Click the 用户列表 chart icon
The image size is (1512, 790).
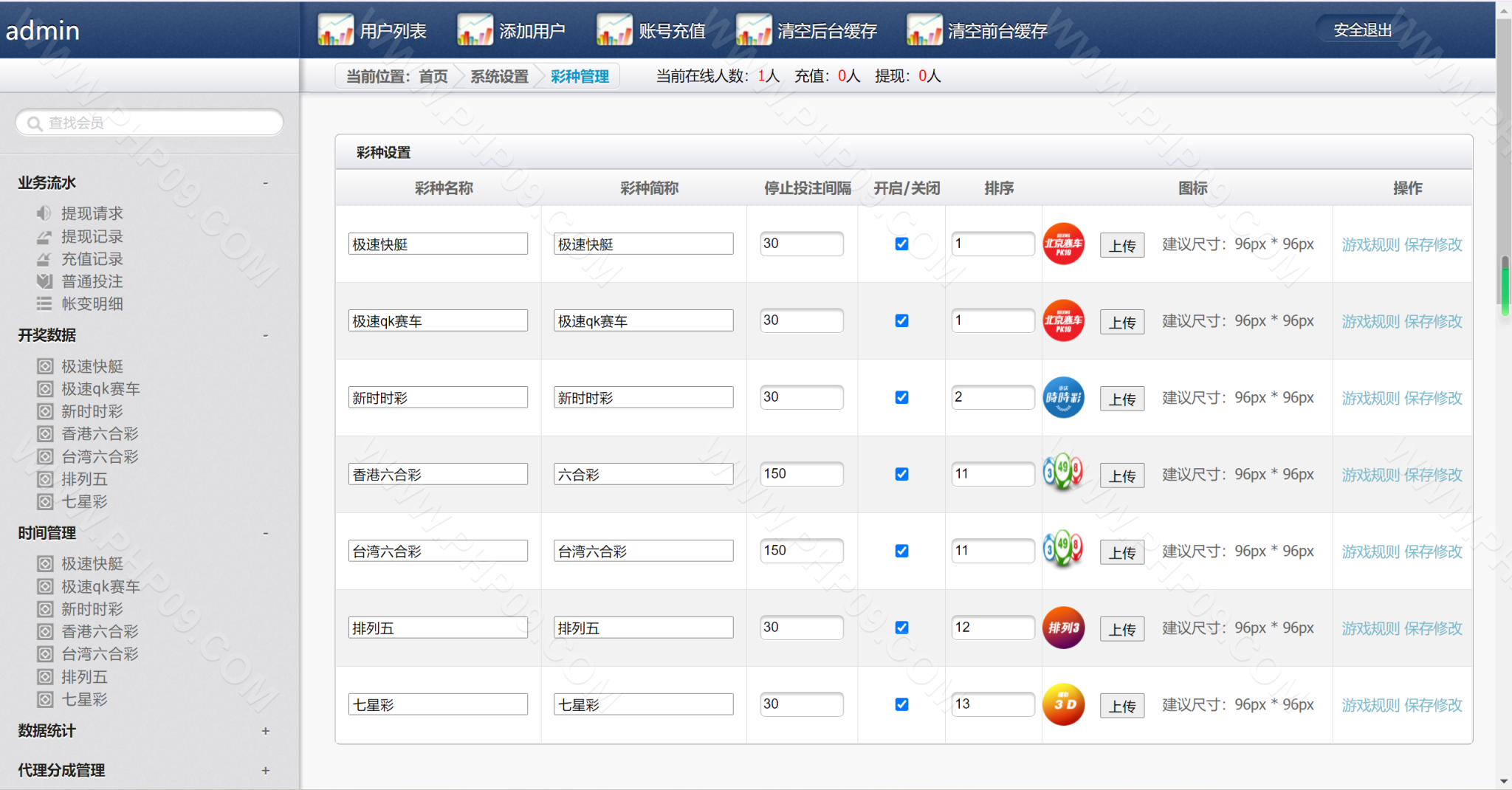335,30
